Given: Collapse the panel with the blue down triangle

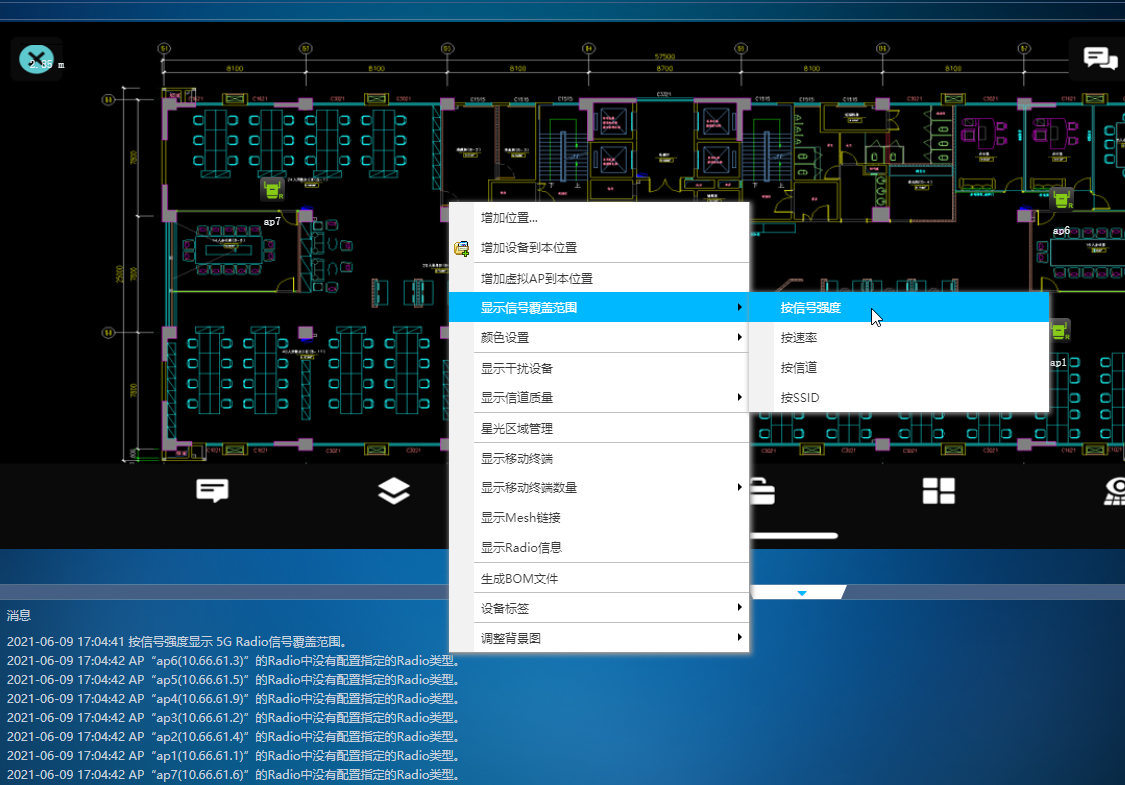Looking at the screenshot, I should point(801,593).
